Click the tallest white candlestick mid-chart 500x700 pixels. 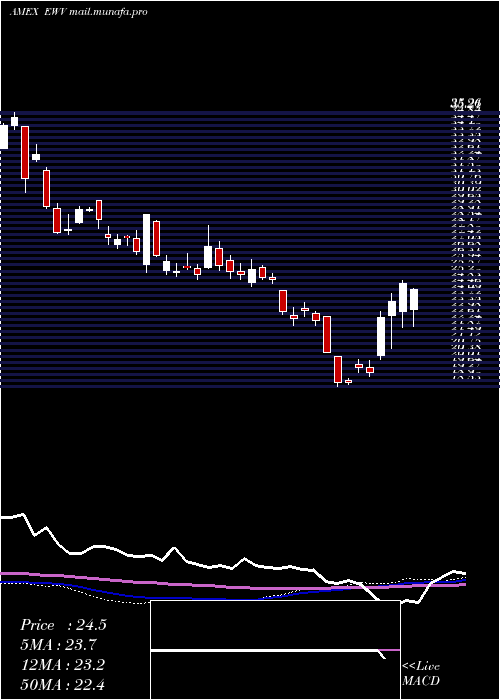[146, 240]
